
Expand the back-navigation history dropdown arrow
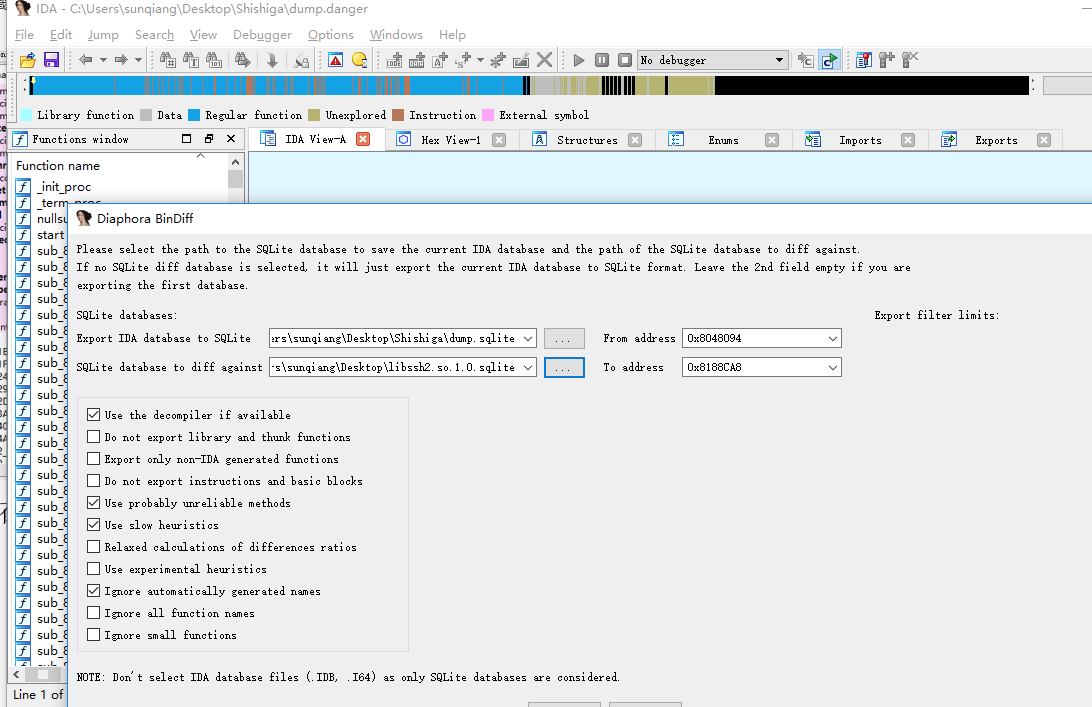103,61
